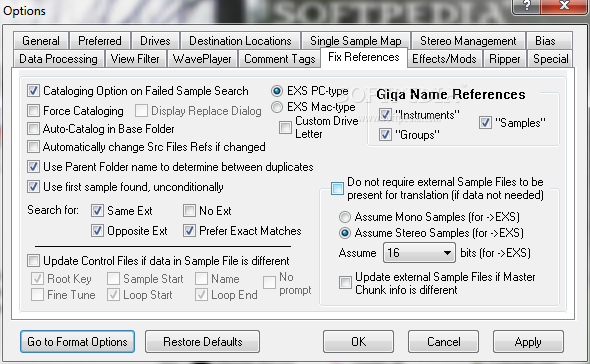Click the Cancel button
The width and height of the screenshot is (590, 364).
(x=444, y=342)
